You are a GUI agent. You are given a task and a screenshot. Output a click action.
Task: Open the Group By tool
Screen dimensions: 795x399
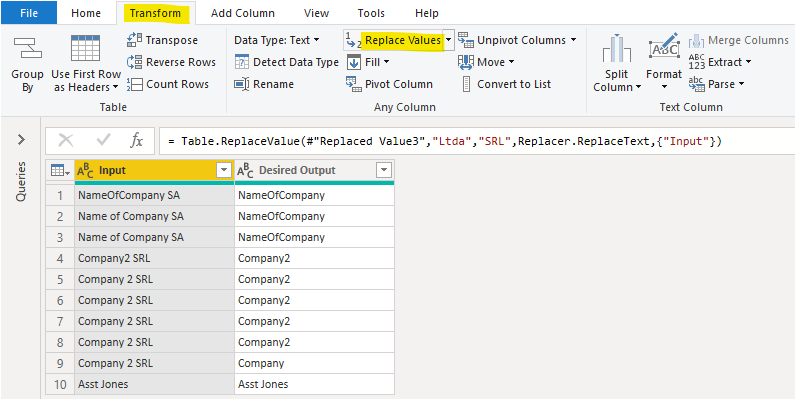pos(27,64)
